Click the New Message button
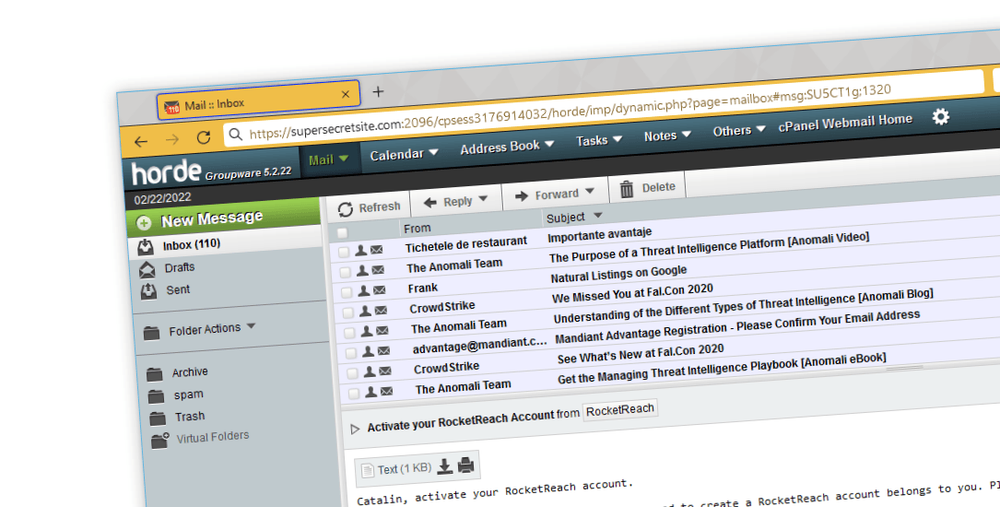 point(211,220)
